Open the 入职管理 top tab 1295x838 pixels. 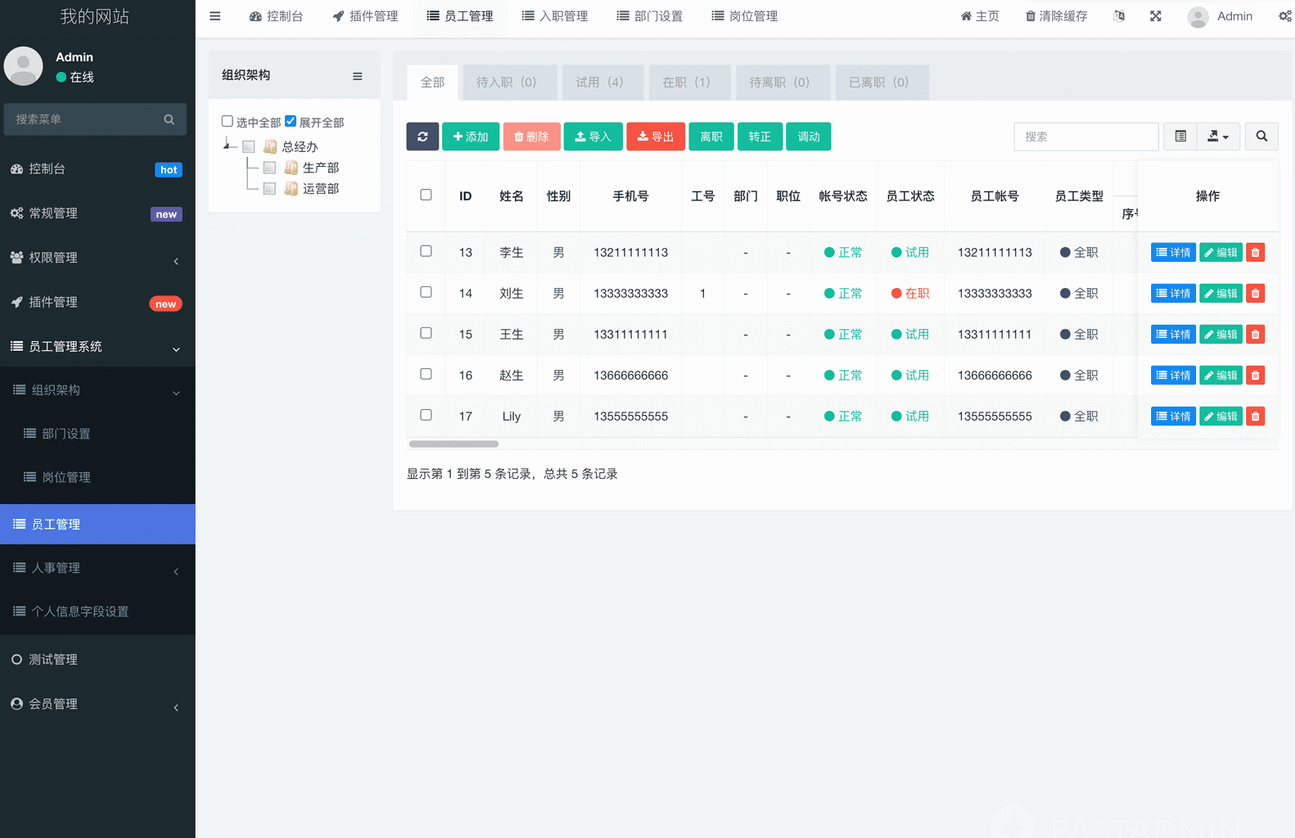(554, 17)
